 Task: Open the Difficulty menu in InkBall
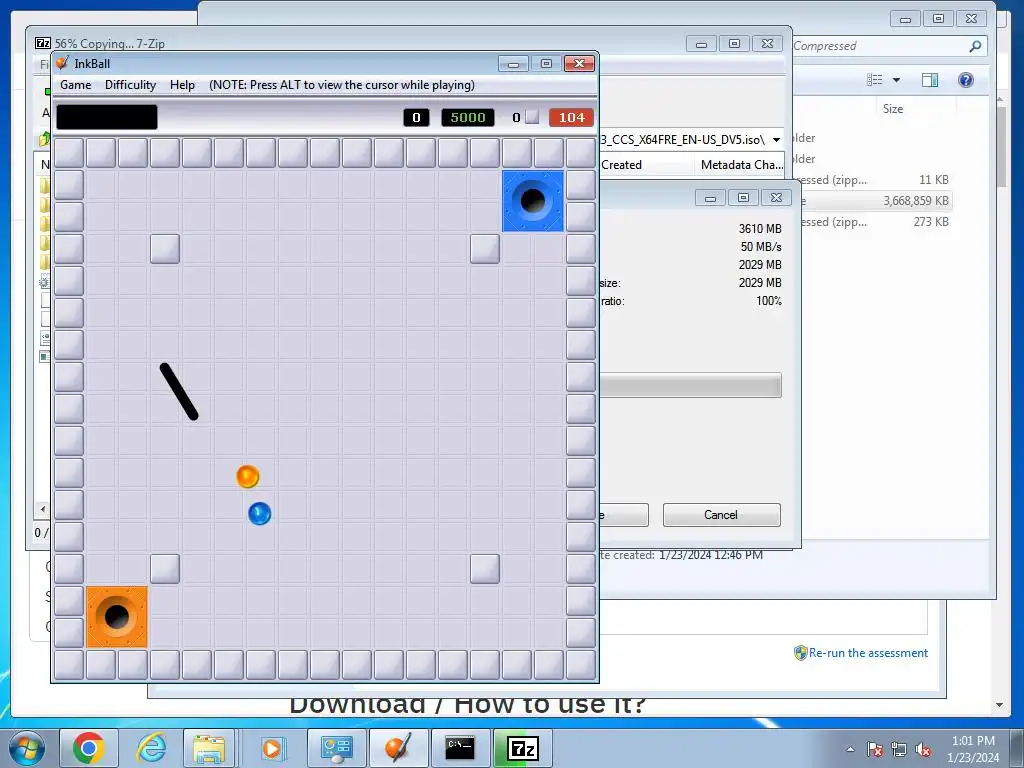point(131,85)
